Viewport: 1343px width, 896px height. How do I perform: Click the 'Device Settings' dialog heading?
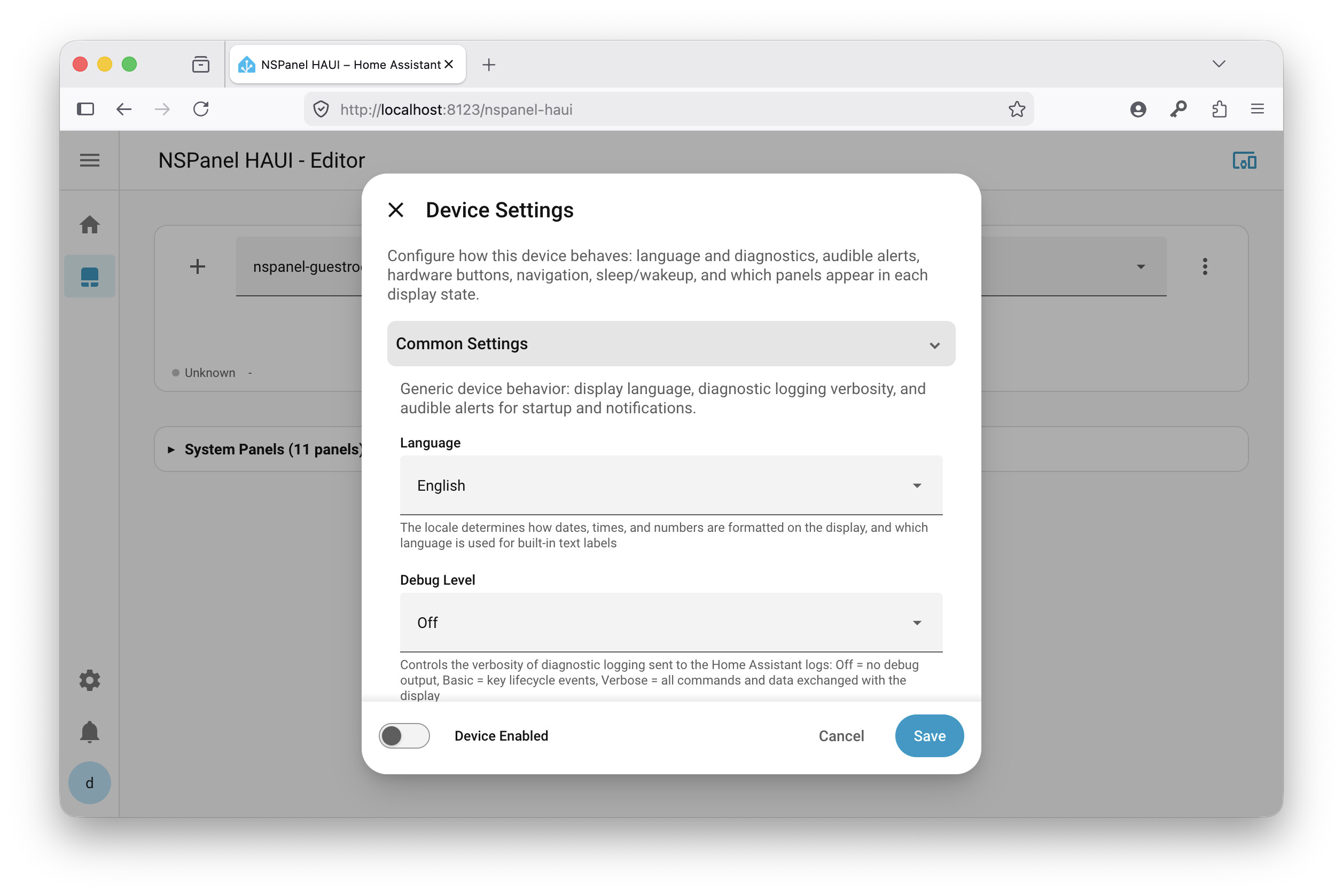[x=499, y=210]
